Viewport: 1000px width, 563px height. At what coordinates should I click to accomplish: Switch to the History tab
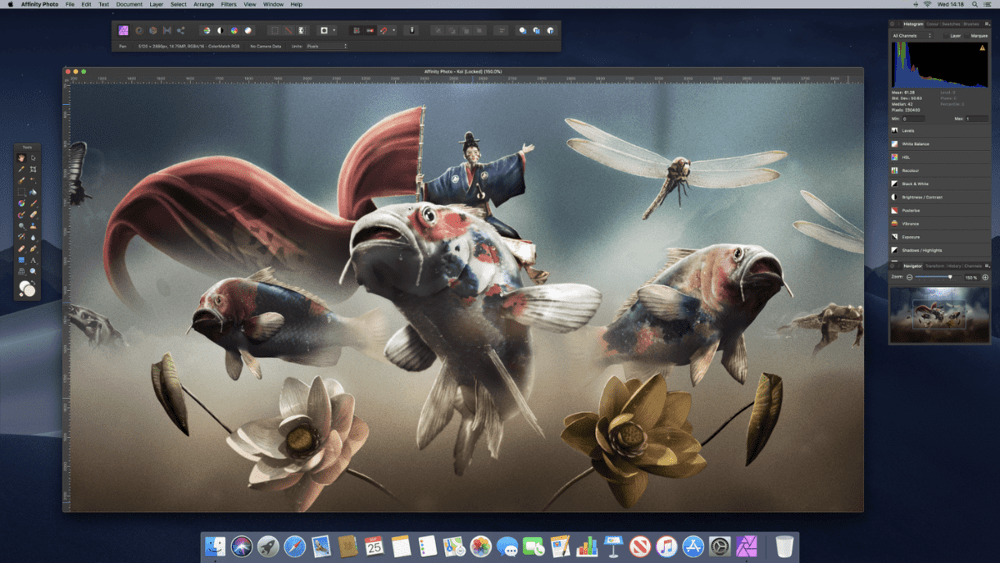point(954,266)
